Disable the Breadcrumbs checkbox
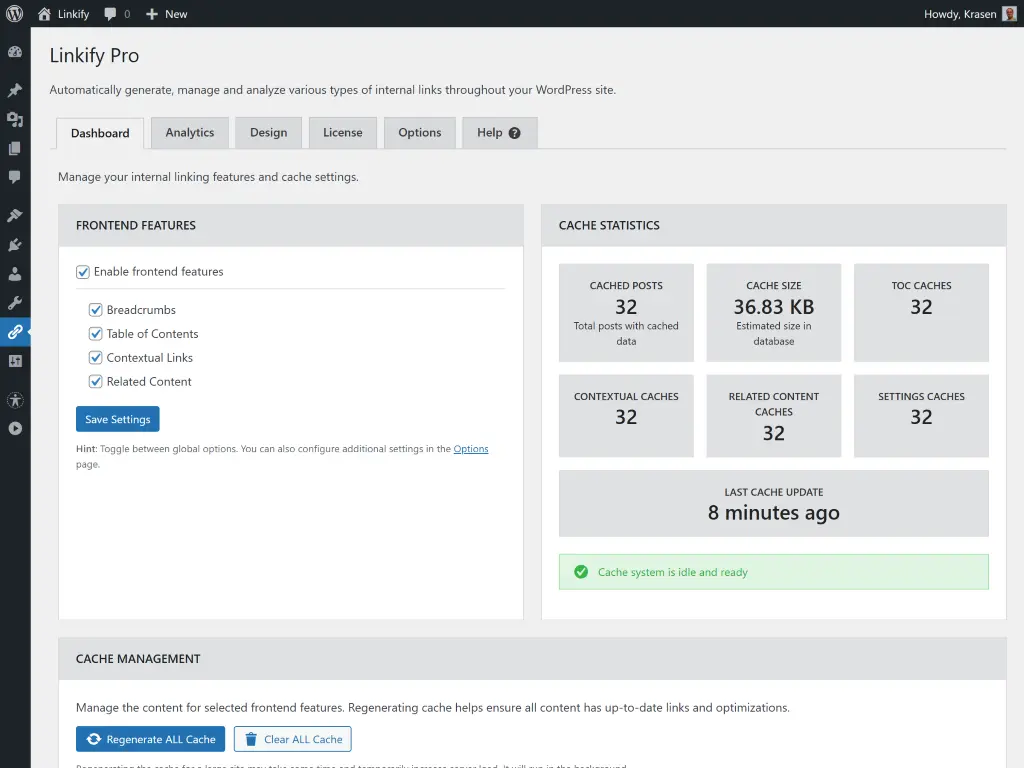Viewport: 1024px width, 768px height. click(x=95, y=309)
